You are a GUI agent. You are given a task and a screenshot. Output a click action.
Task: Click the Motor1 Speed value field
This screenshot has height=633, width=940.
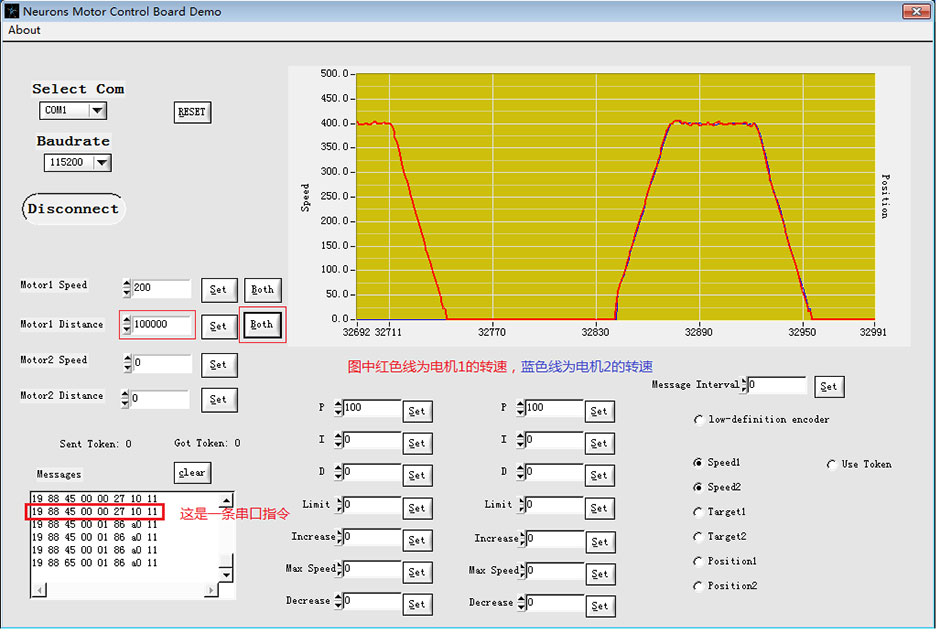161,288
